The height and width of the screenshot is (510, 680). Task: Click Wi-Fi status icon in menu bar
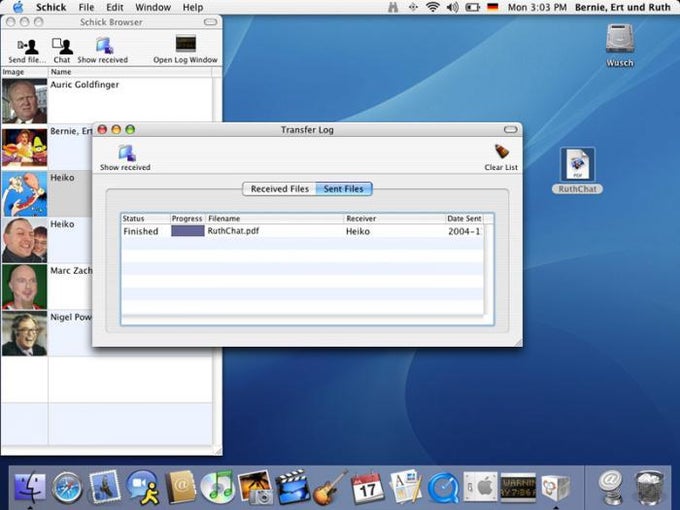[x=432, y=7]
